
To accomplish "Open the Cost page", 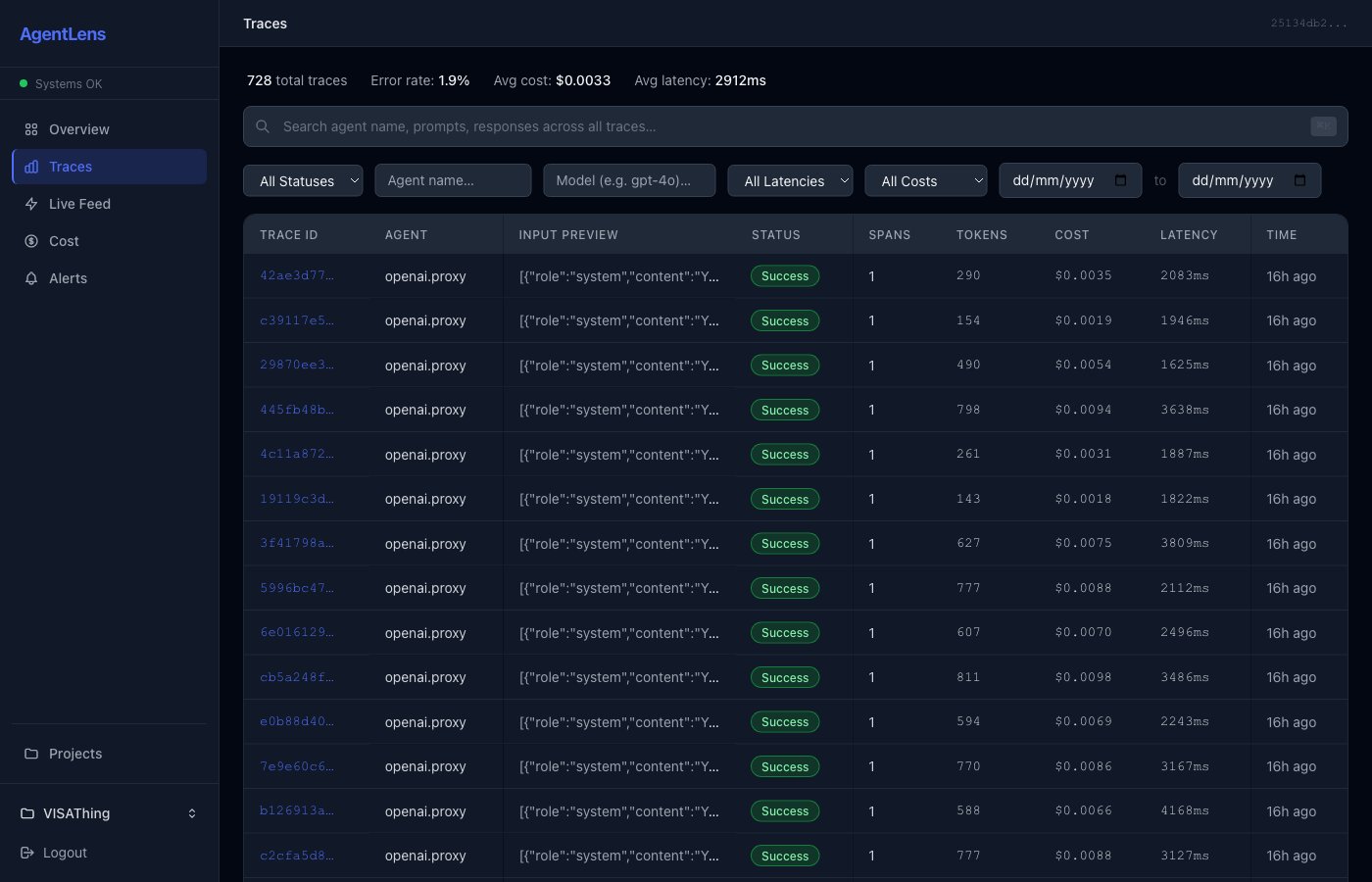I will tap(109, 241).
